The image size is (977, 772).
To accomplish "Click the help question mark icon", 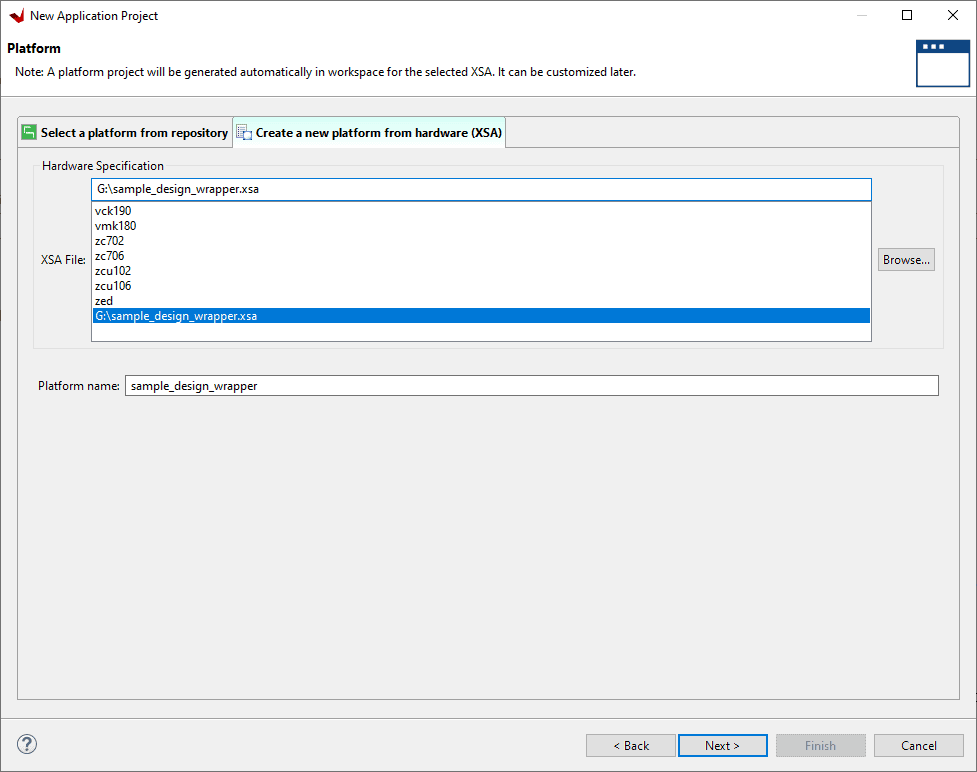I will [27, 744].
